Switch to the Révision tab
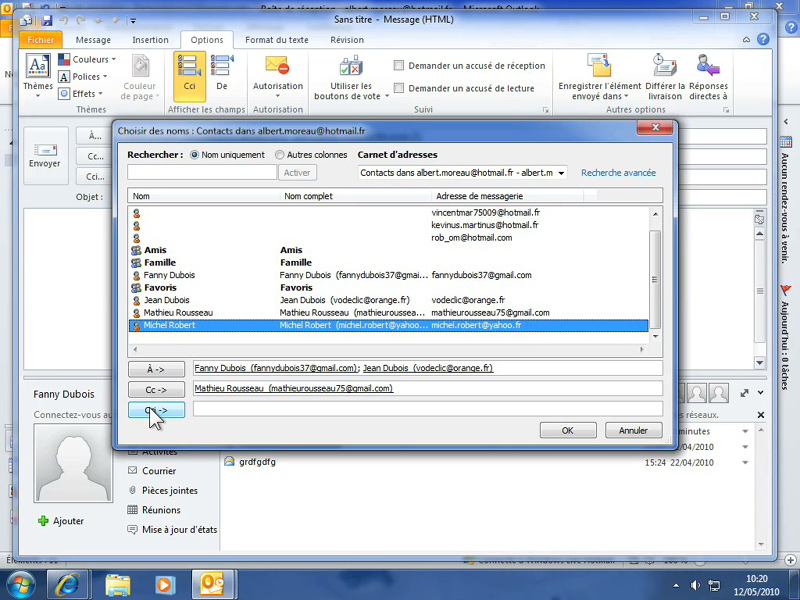 (x=347, y=40)
